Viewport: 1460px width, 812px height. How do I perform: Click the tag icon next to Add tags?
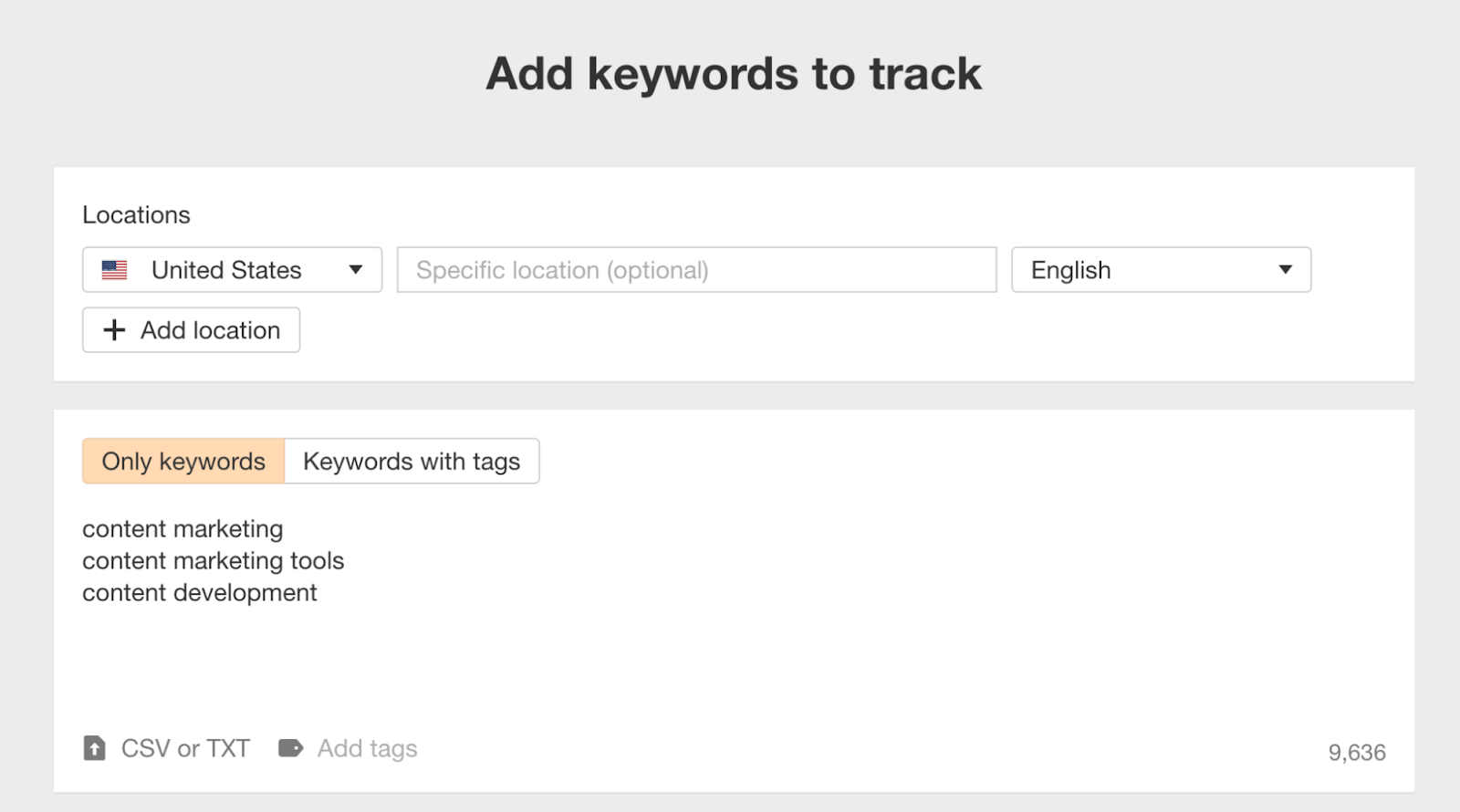coord(290,748)
